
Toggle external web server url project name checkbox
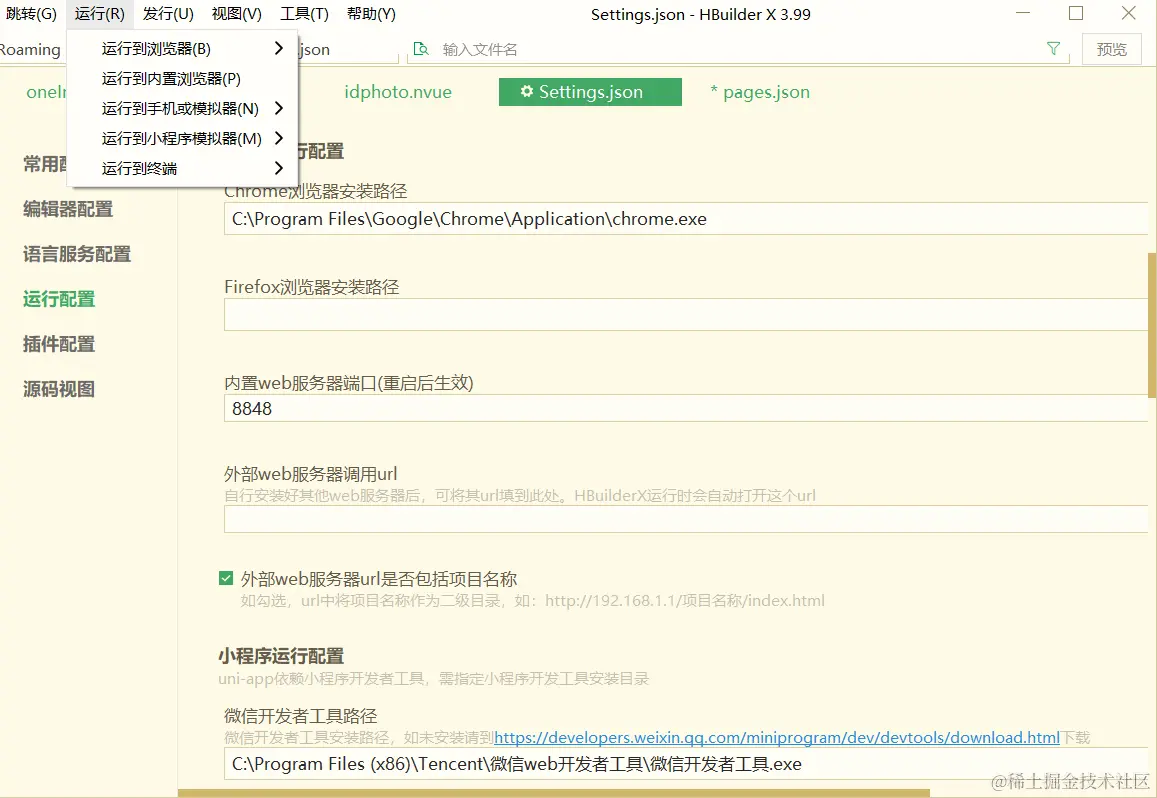pos(226,578)
